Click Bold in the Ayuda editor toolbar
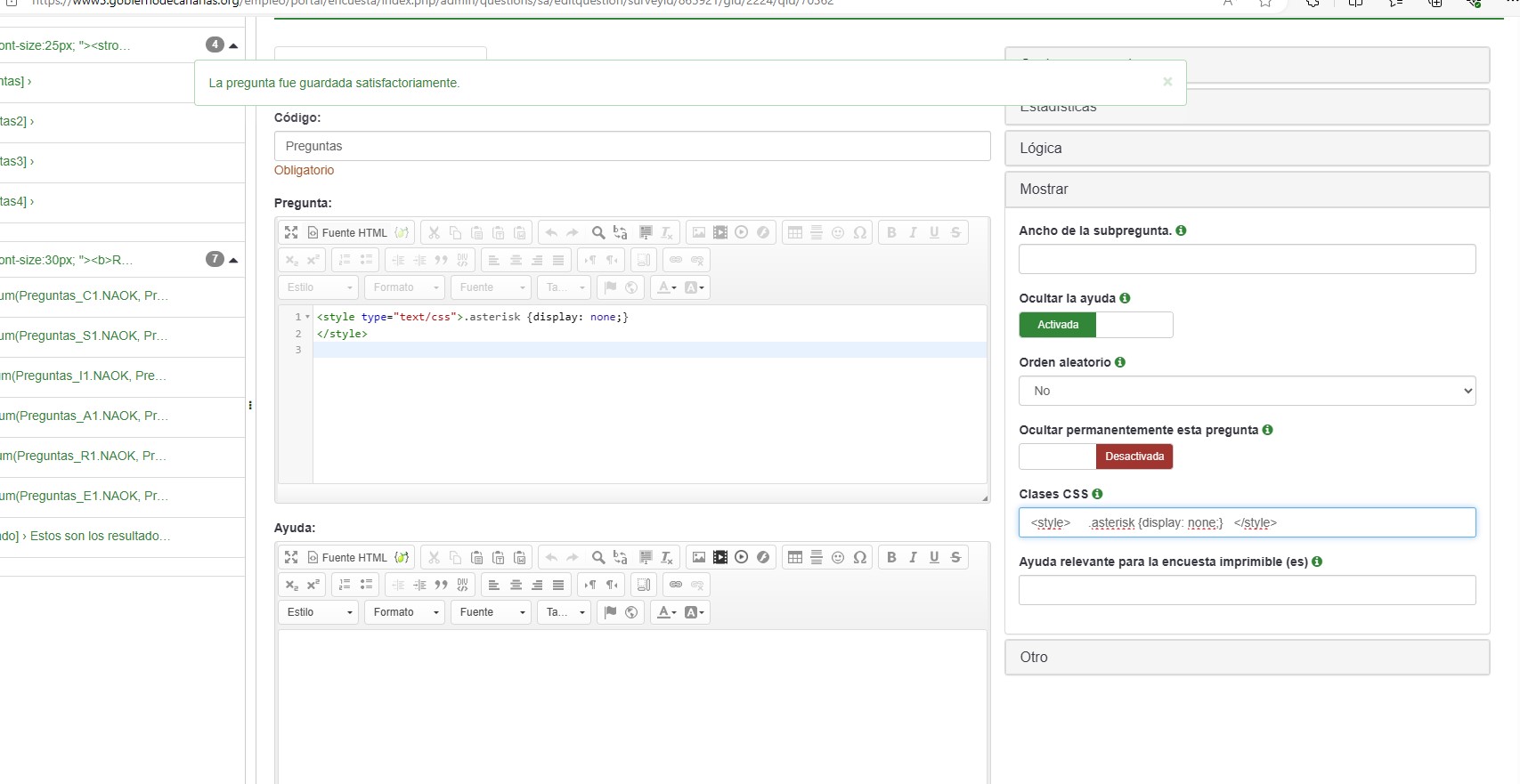 coord(891,557)
